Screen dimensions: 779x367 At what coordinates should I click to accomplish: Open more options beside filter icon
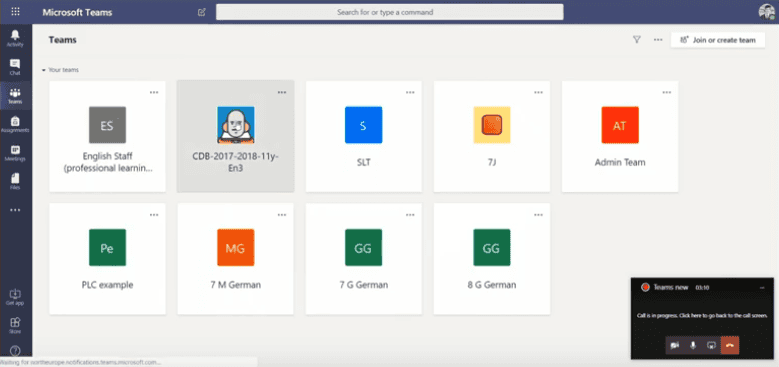pos(658,40)
